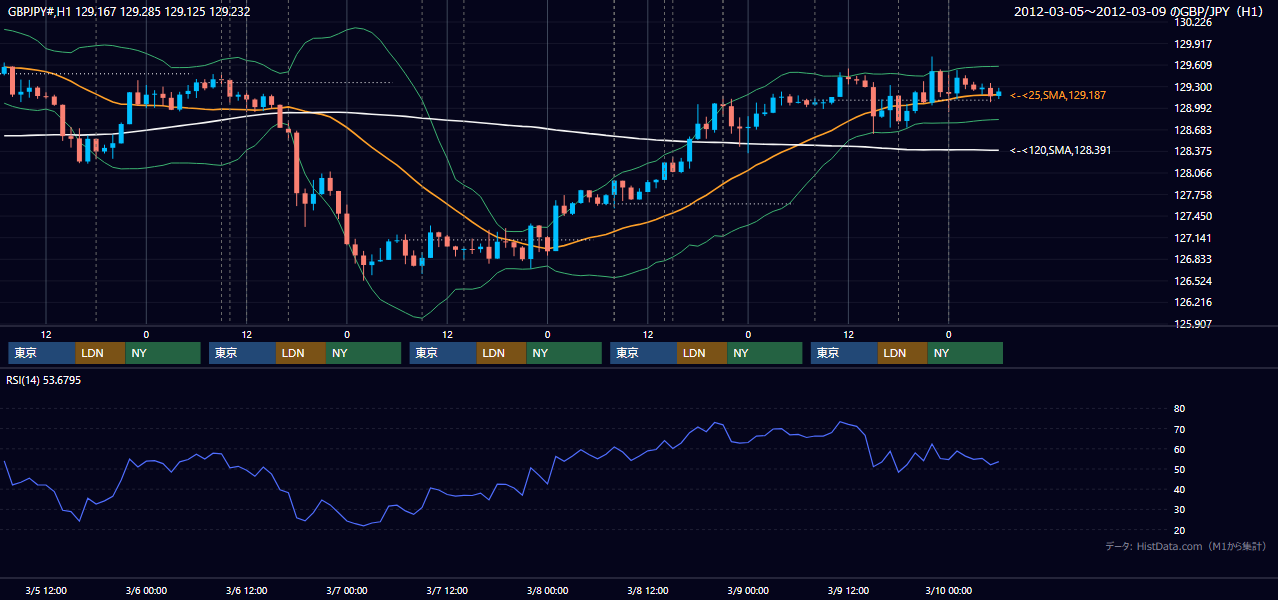
Task: Select the leftmost LDN session block
Action: (100, 353)
